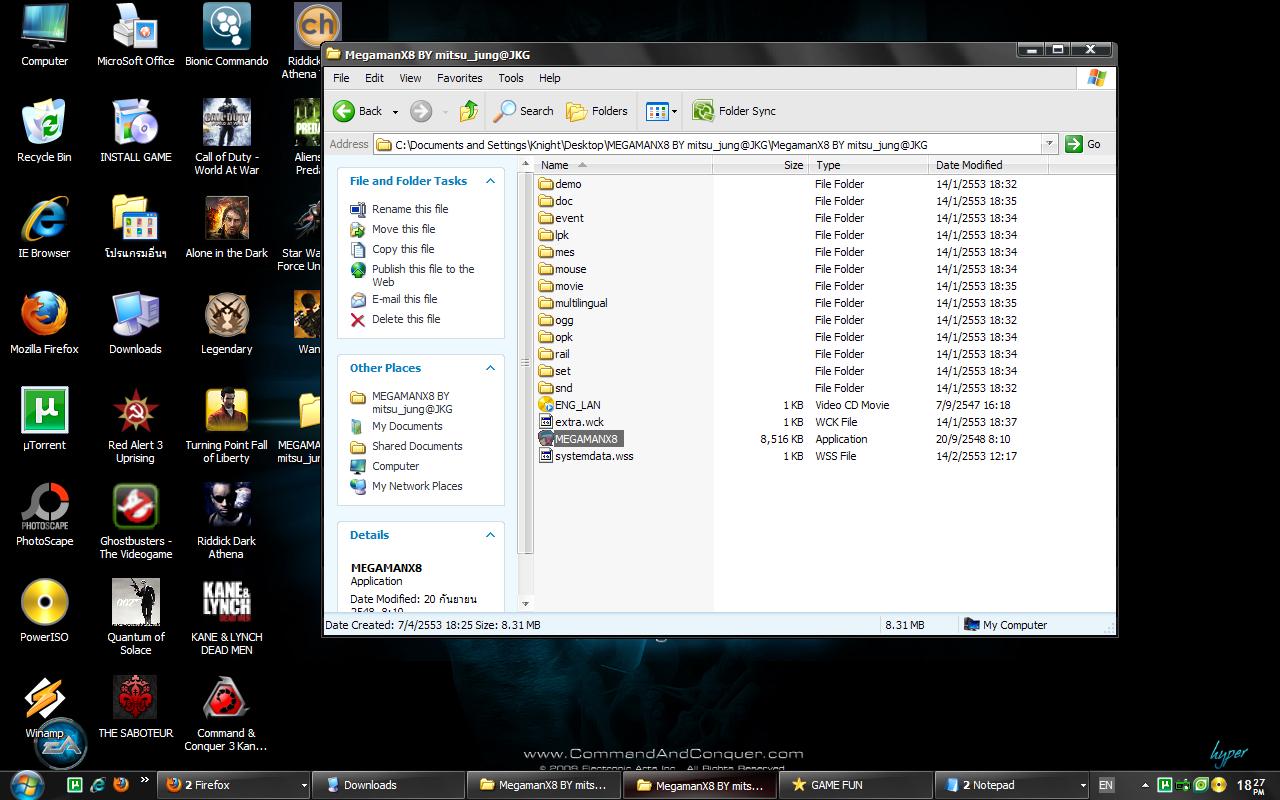The image size is (1280, 800).
Task: Open the Views toolbar icon
Action: (x=657, y=111)
